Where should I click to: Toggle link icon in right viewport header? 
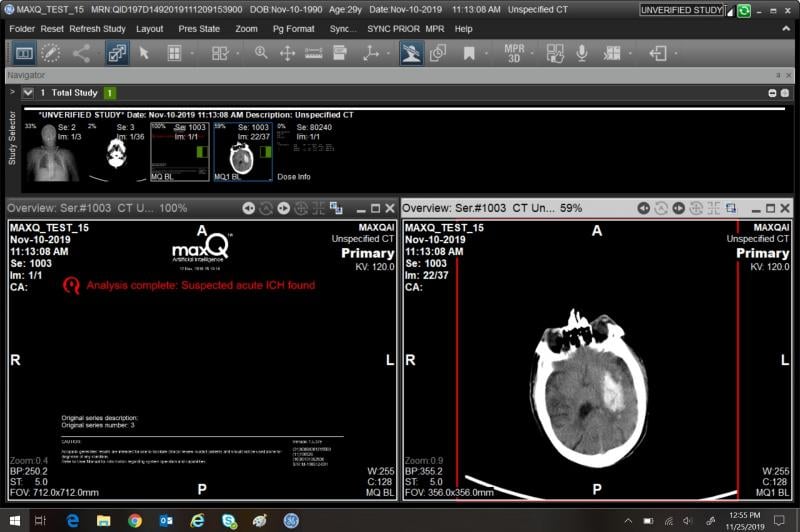731,208
